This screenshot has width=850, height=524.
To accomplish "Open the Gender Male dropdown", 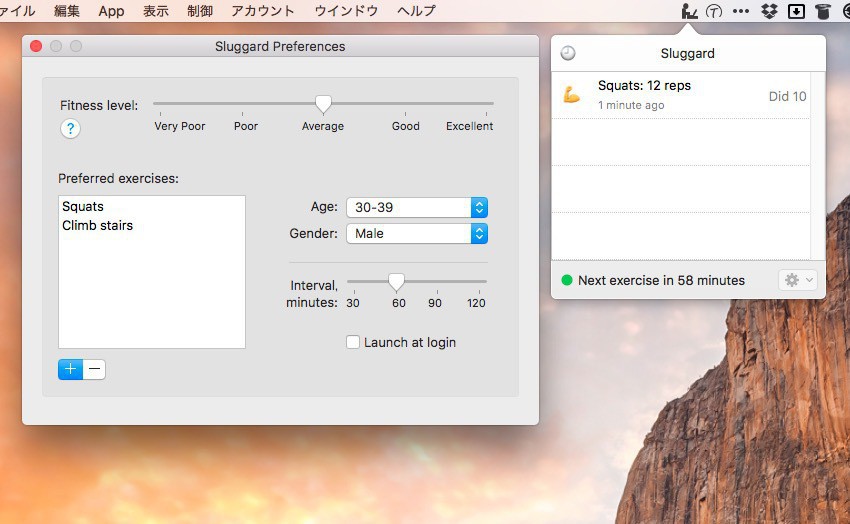I will [x=416, y=233].
